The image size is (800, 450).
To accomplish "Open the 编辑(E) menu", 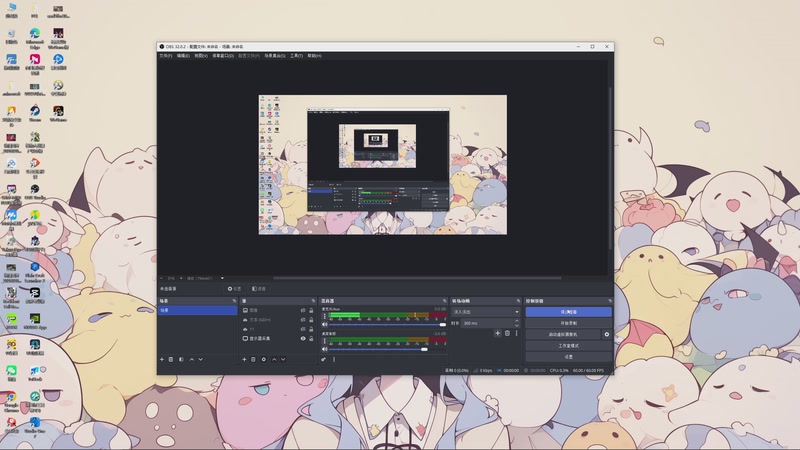I will pos(183,56).
